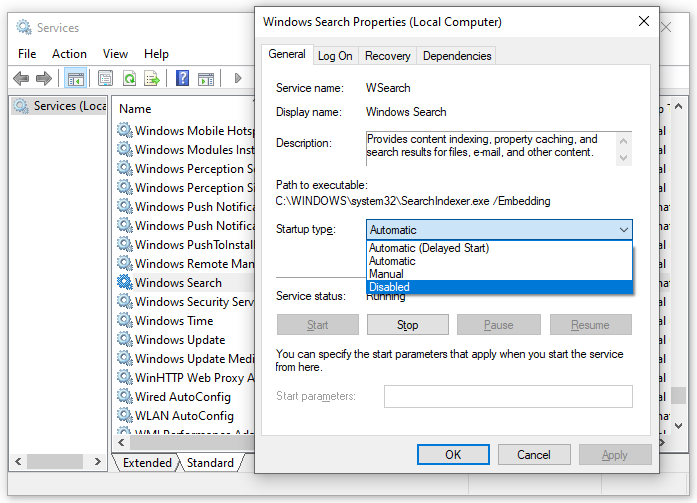Click the gear icon next to Windows Update
The width and height of the screenshot is (697, 503).
(125, 339)
